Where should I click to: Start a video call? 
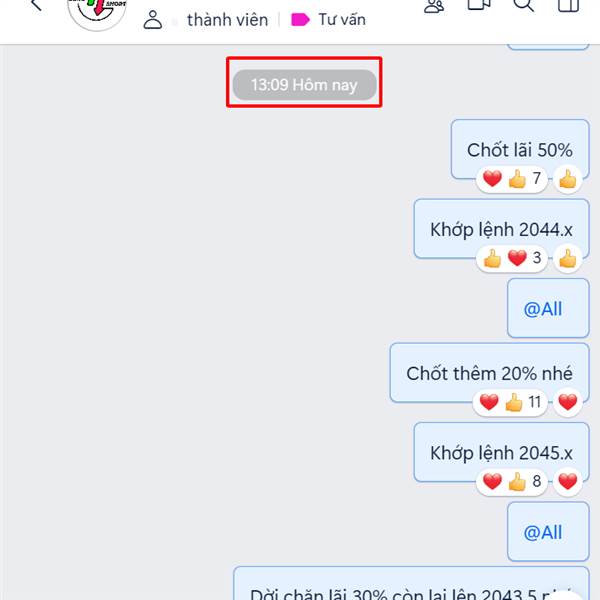pos(479,5)
